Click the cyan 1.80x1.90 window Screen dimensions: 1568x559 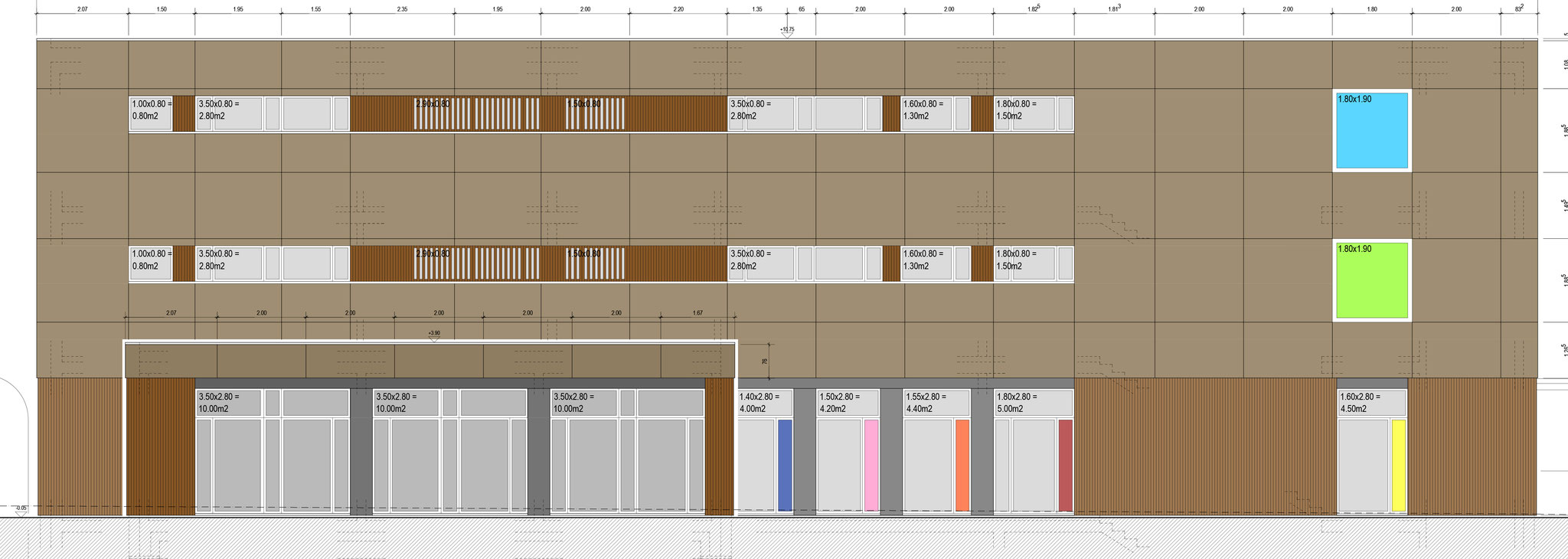point(1371,131)
